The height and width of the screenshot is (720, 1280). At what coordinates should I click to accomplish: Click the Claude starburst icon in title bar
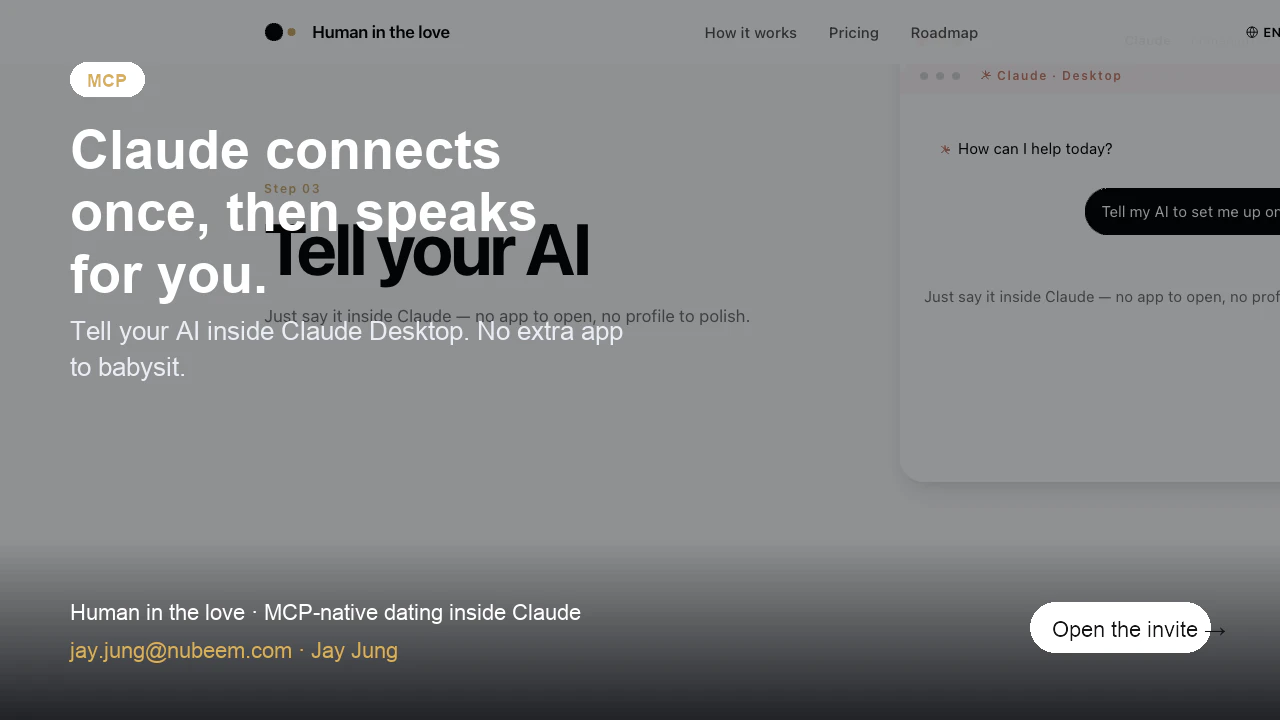pyautogui.click(x=986, y=75)
